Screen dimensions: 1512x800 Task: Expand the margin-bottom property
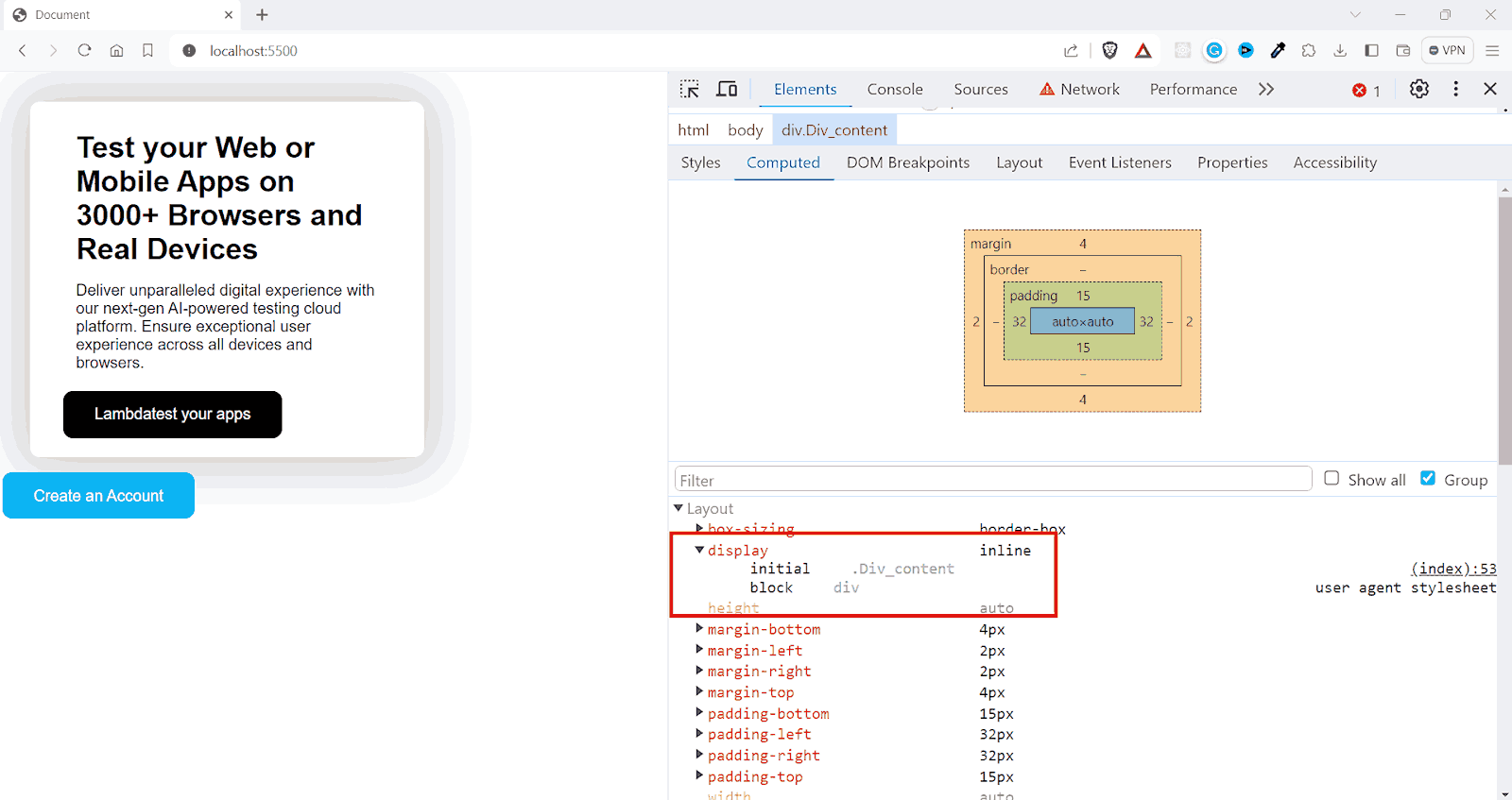[x=699, y=629]
